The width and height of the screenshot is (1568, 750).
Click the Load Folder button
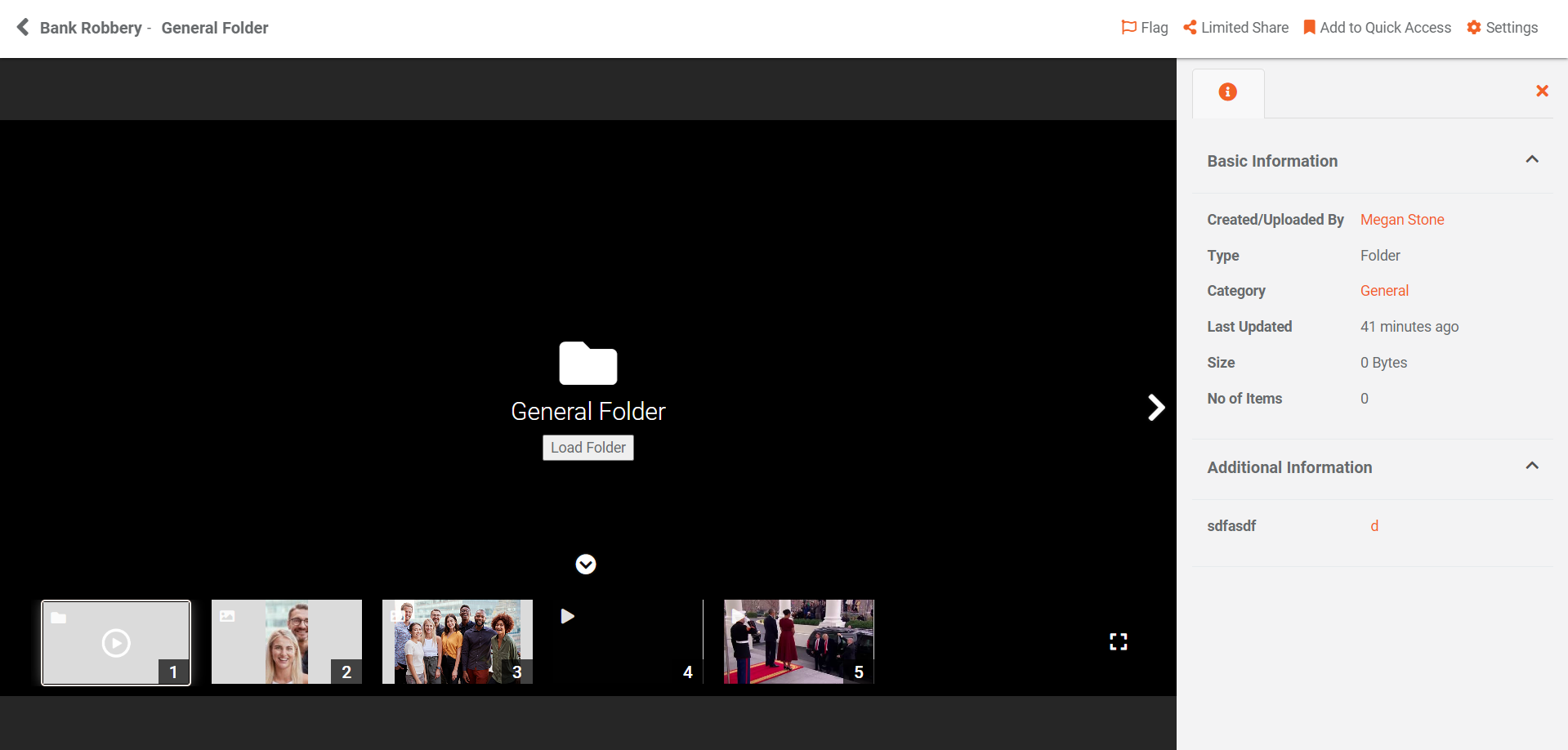(x=587, y=448)
